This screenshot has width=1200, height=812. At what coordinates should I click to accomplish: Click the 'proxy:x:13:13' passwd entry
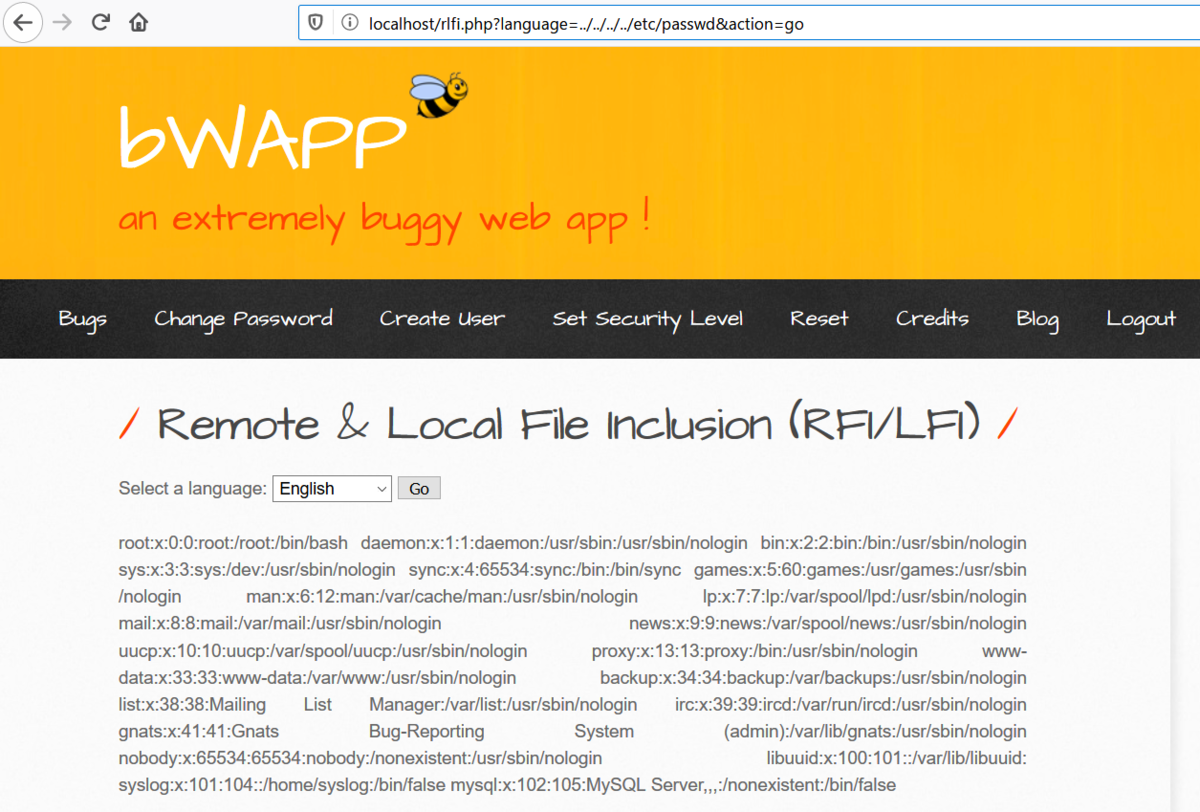754,651
